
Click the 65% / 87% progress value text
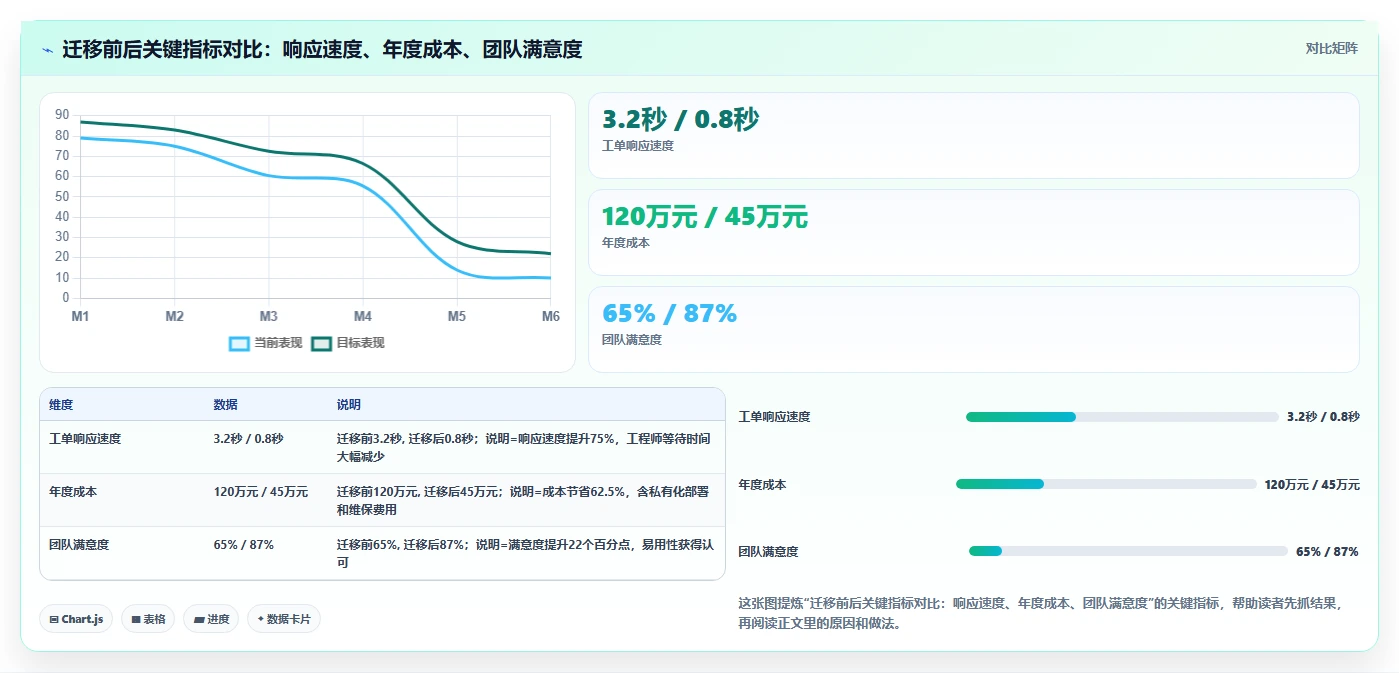pyautogui.click(x=1327, y=551)
